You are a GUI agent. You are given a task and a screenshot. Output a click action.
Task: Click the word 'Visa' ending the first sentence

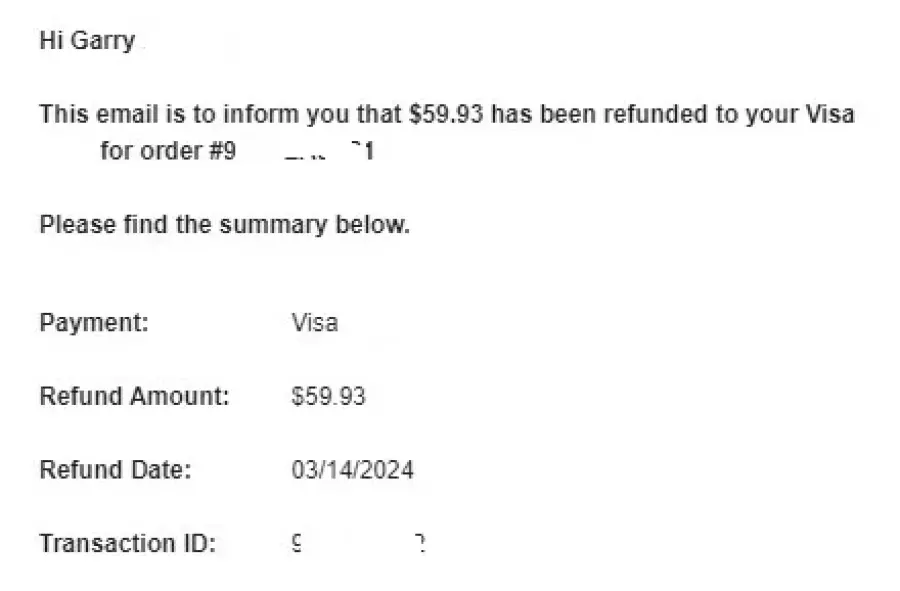click(830, 114)
